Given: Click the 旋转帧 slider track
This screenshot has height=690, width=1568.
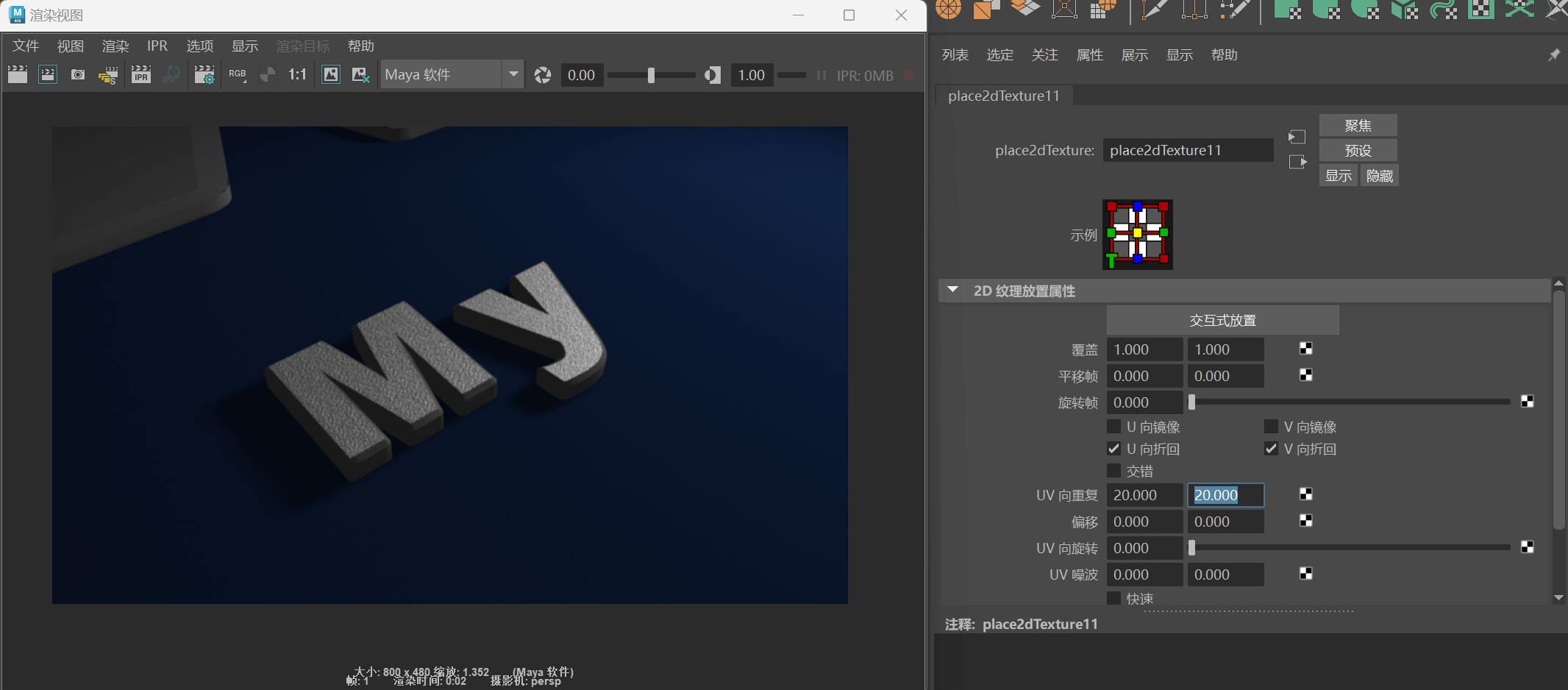Looking at the screenshot, I should click(1350, 402).
